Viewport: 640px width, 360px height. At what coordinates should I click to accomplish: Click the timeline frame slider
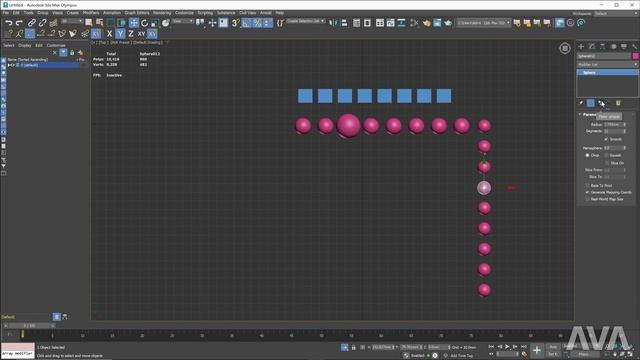coord(30,326)
